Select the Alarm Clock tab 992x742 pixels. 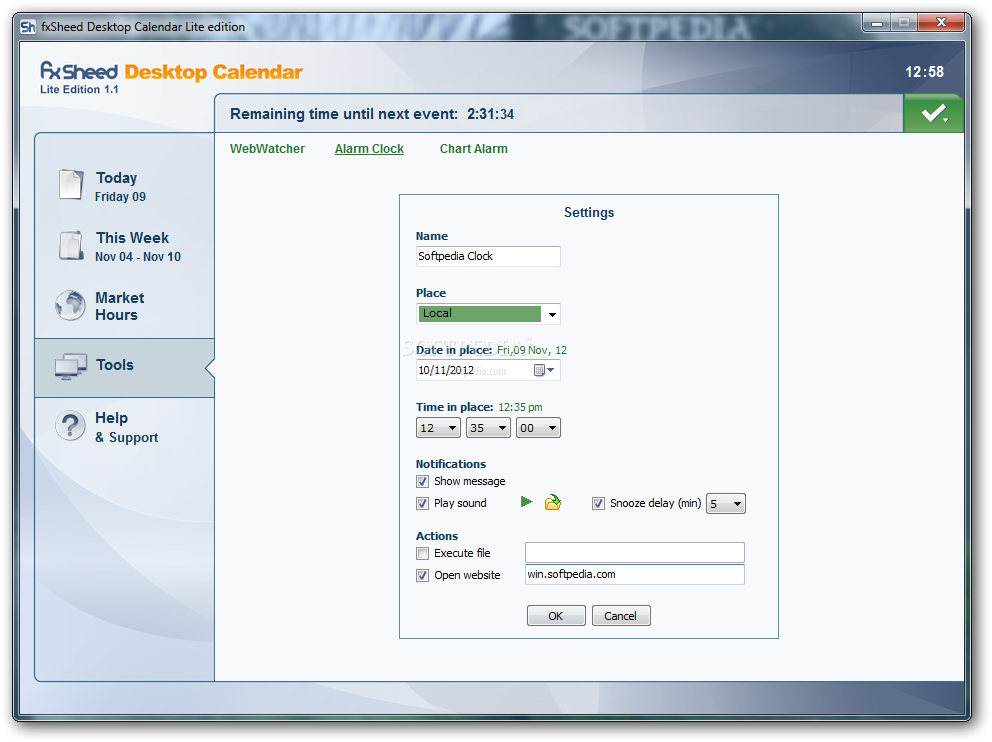[369, 149]
